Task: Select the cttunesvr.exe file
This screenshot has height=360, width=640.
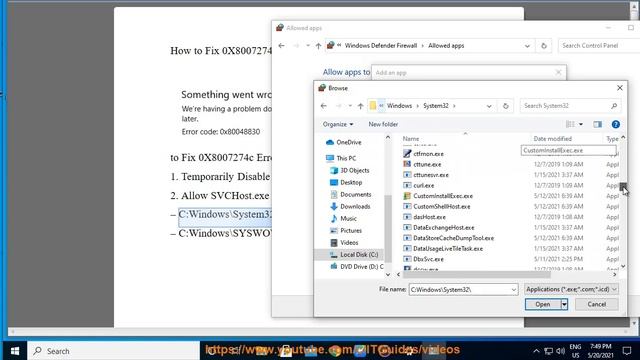Action: pyautogui.click(x=426, y=175)
